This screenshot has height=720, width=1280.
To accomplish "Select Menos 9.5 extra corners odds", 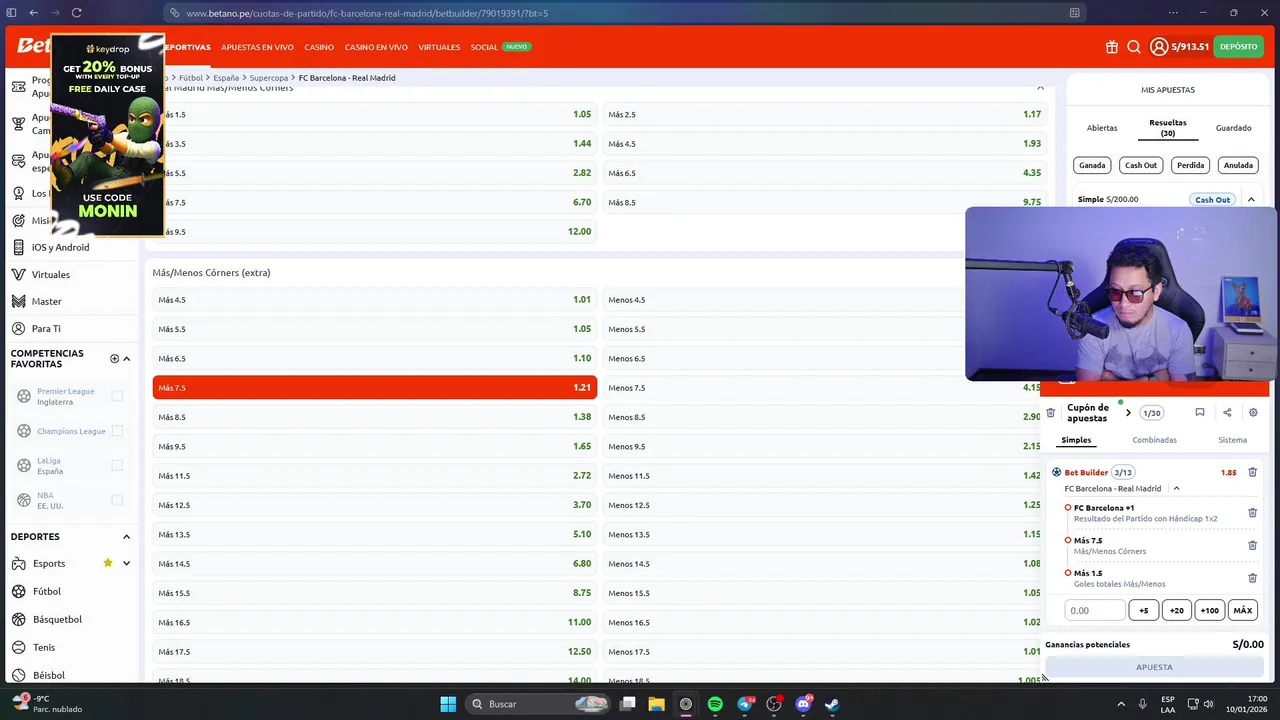I will (824, 446).
